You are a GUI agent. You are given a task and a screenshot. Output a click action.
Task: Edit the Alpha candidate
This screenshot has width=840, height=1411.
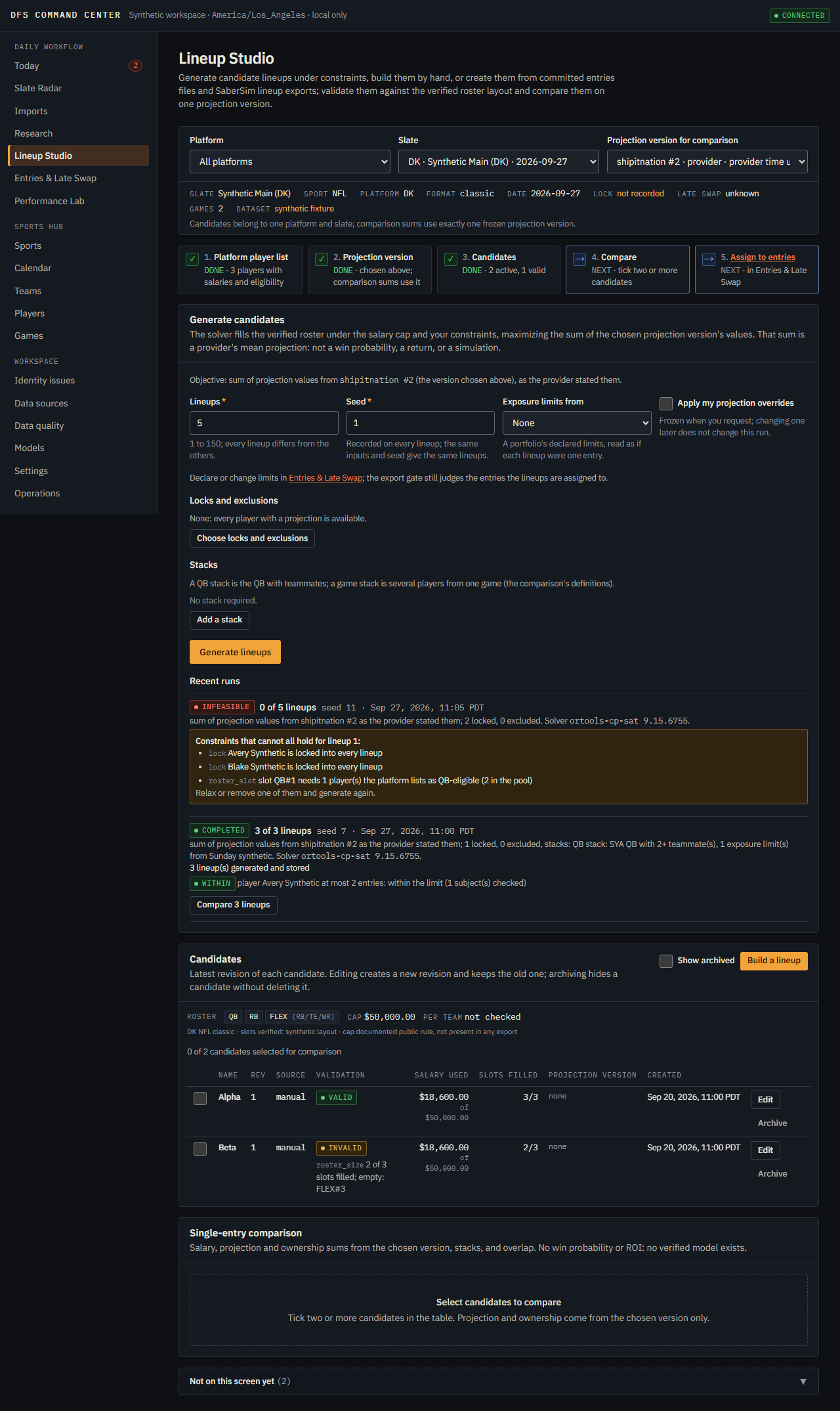coord(765,1100)
